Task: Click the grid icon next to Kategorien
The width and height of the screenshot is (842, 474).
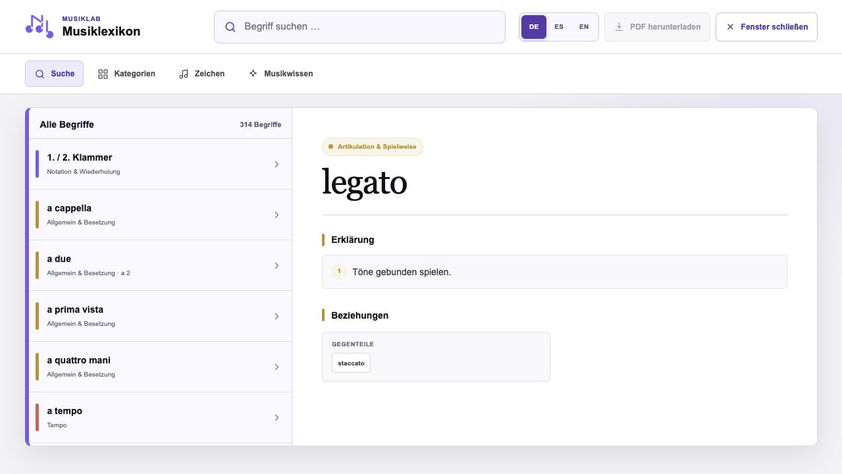Action: pos(103,74)
